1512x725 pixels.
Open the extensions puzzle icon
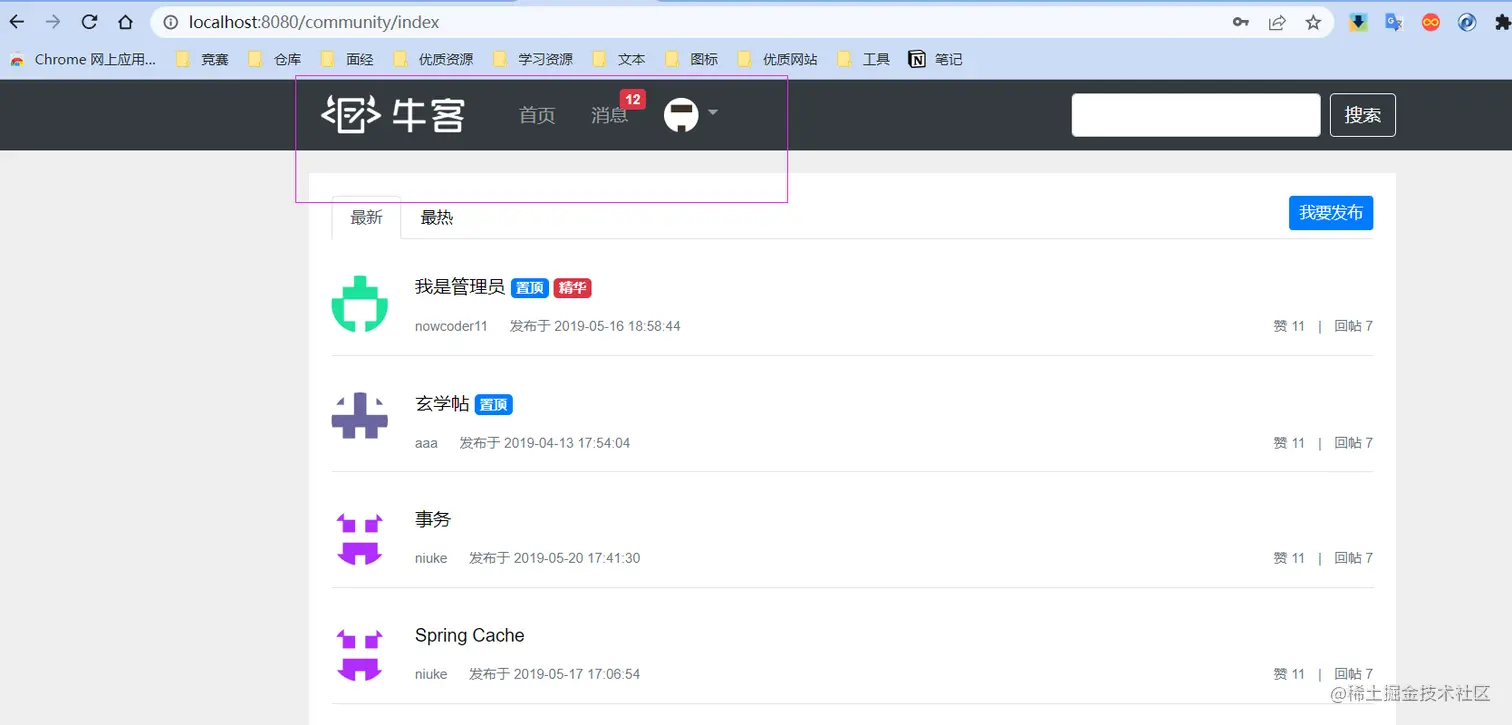1501,22
